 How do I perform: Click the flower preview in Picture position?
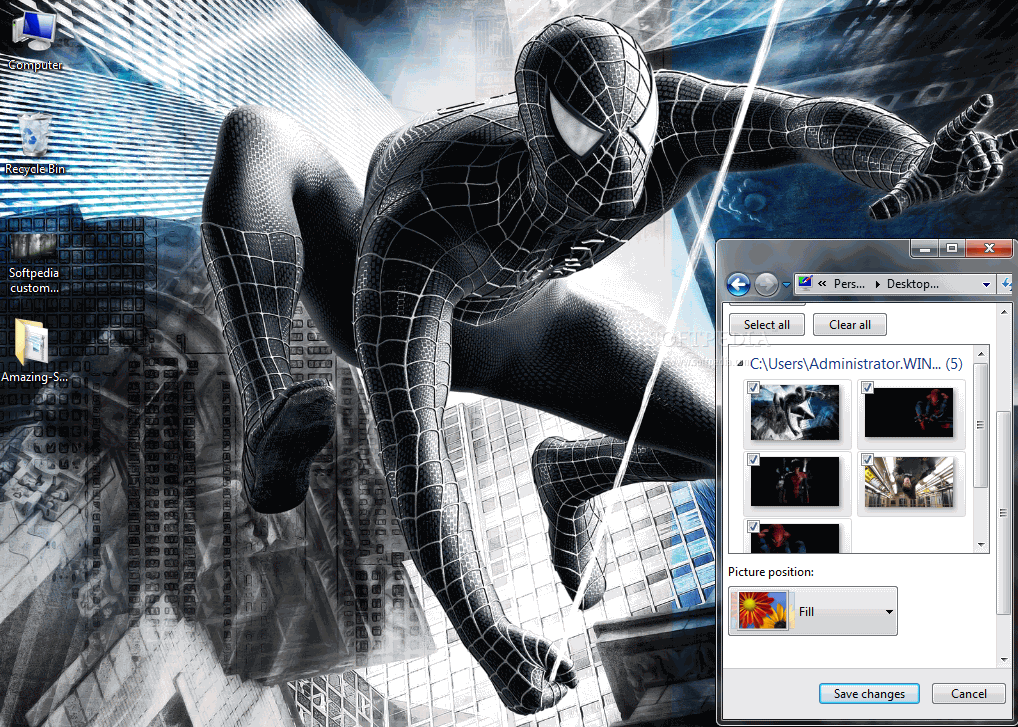click(x=762, y=611)
